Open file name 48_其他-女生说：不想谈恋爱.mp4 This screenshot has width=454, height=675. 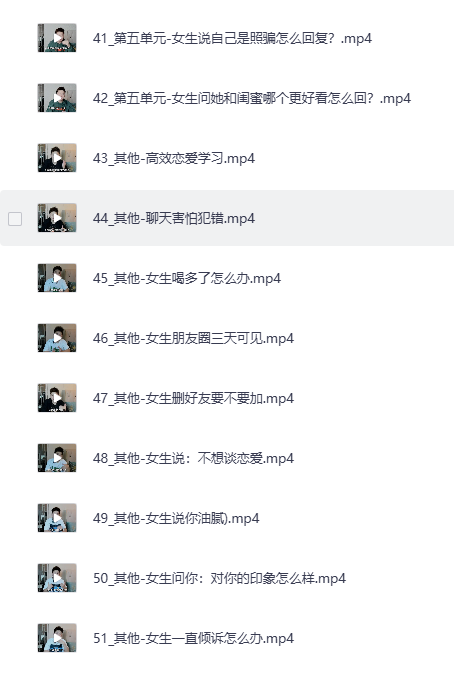[193, 458]
